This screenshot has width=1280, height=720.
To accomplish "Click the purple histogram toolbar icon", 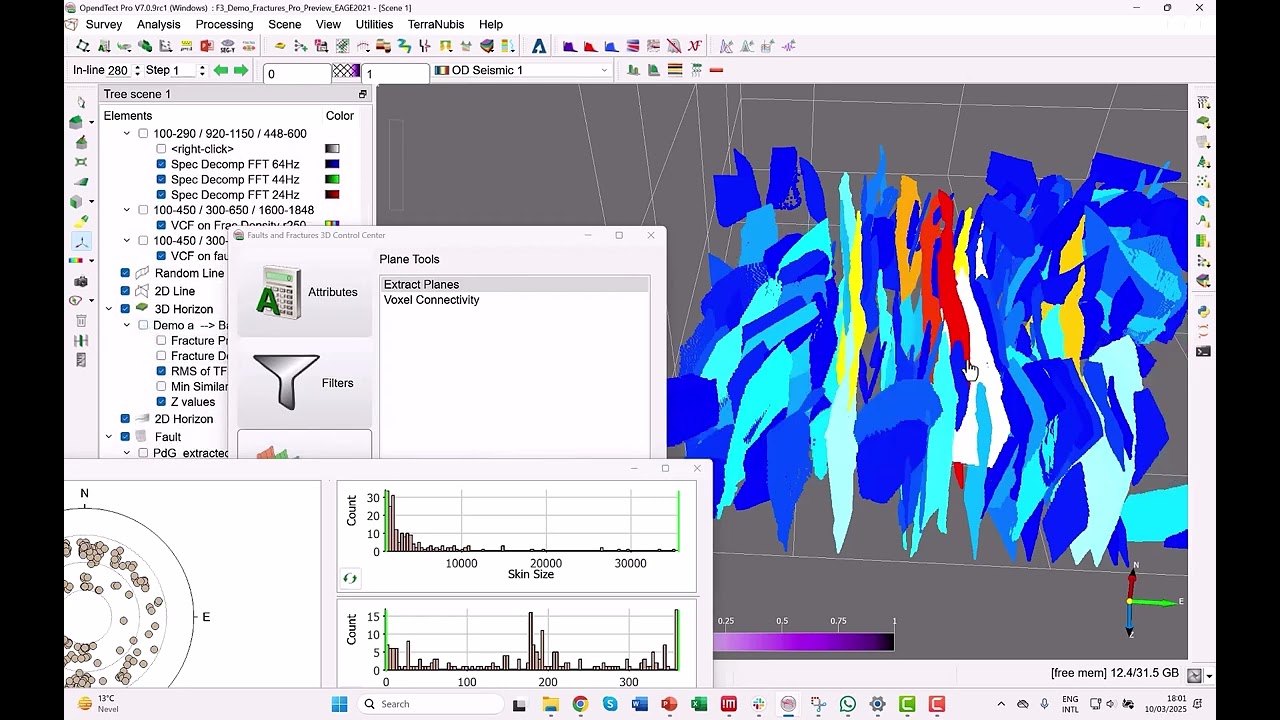I will pyautogui.click(x=570, y=46).
